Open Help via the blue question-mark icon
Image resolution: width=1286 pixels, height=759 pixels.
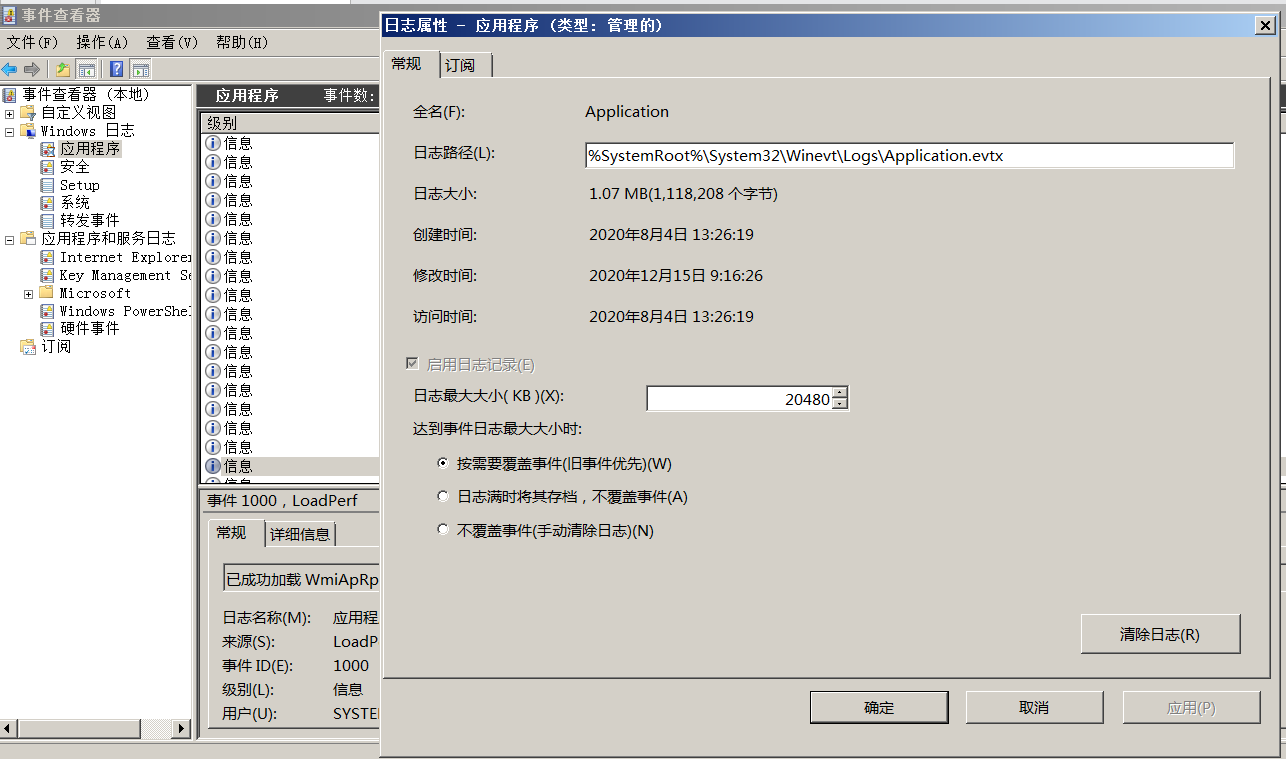pyautogui.click(x=117, y=69)
